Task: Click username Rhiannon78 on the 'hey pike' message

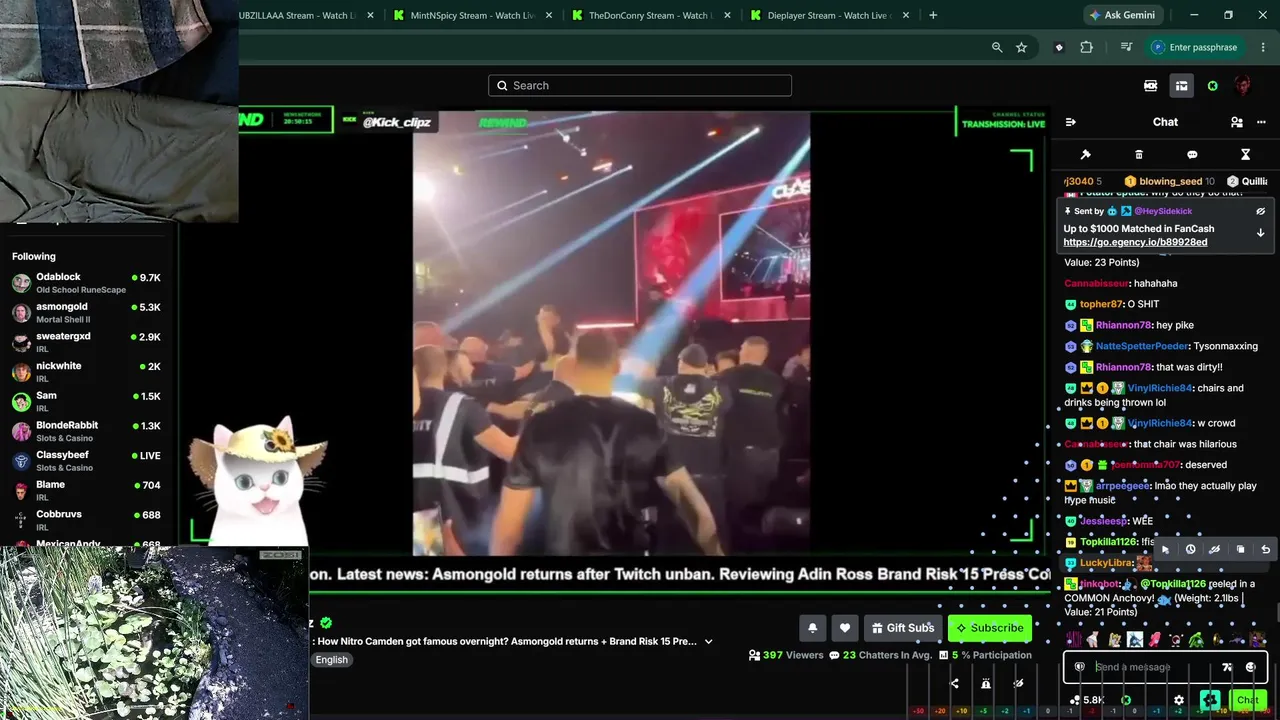Action: click(1123, 325)
